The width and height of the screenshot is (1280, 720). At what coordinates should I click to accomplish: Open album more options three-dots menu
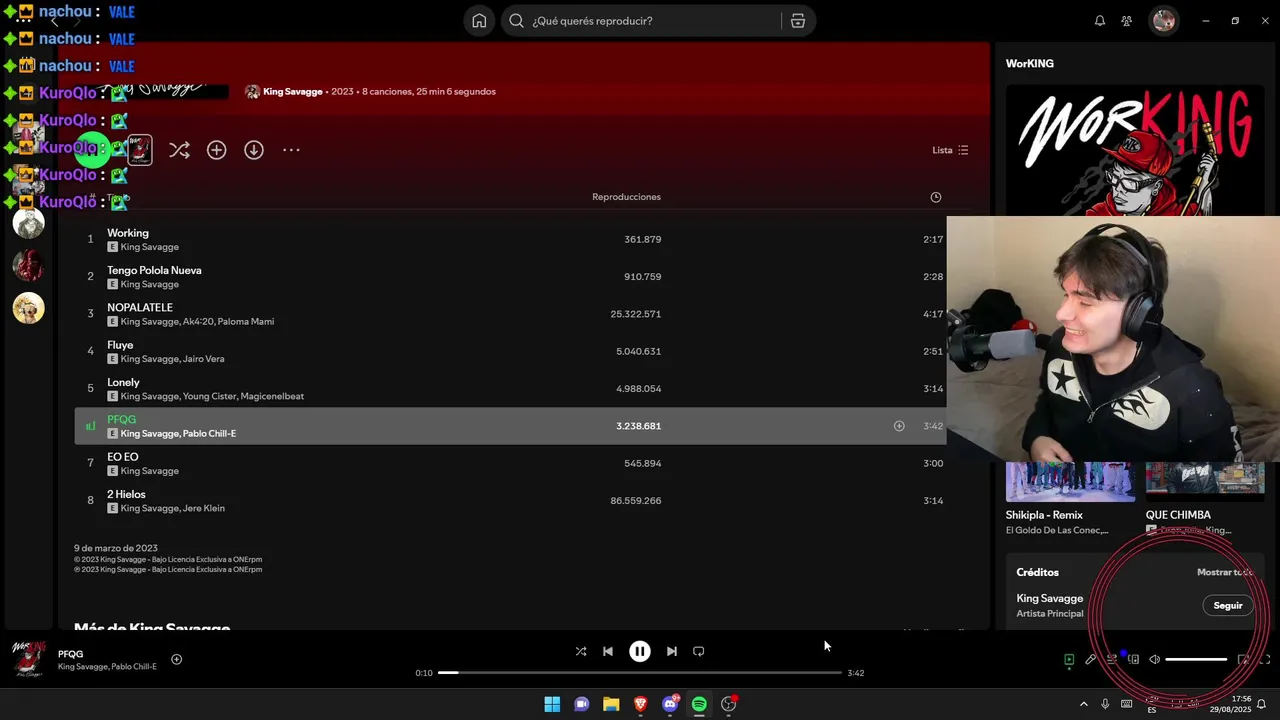(x=291, y=150)
